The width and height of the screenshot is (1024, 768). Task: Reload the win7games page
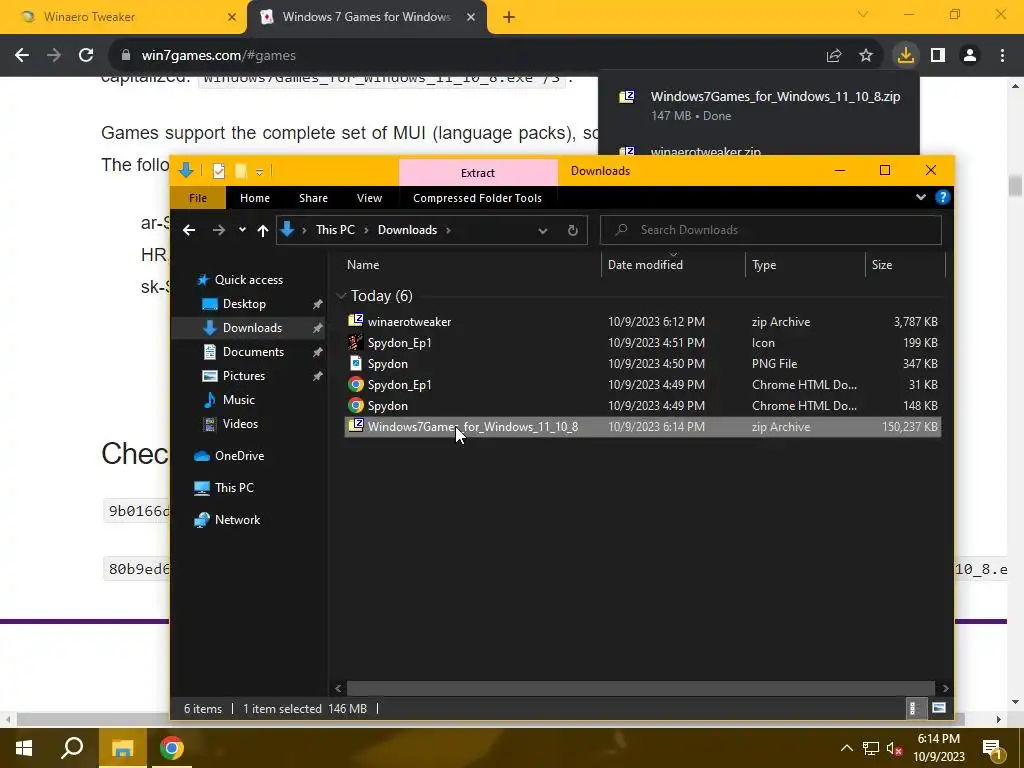tap(86, 56)
